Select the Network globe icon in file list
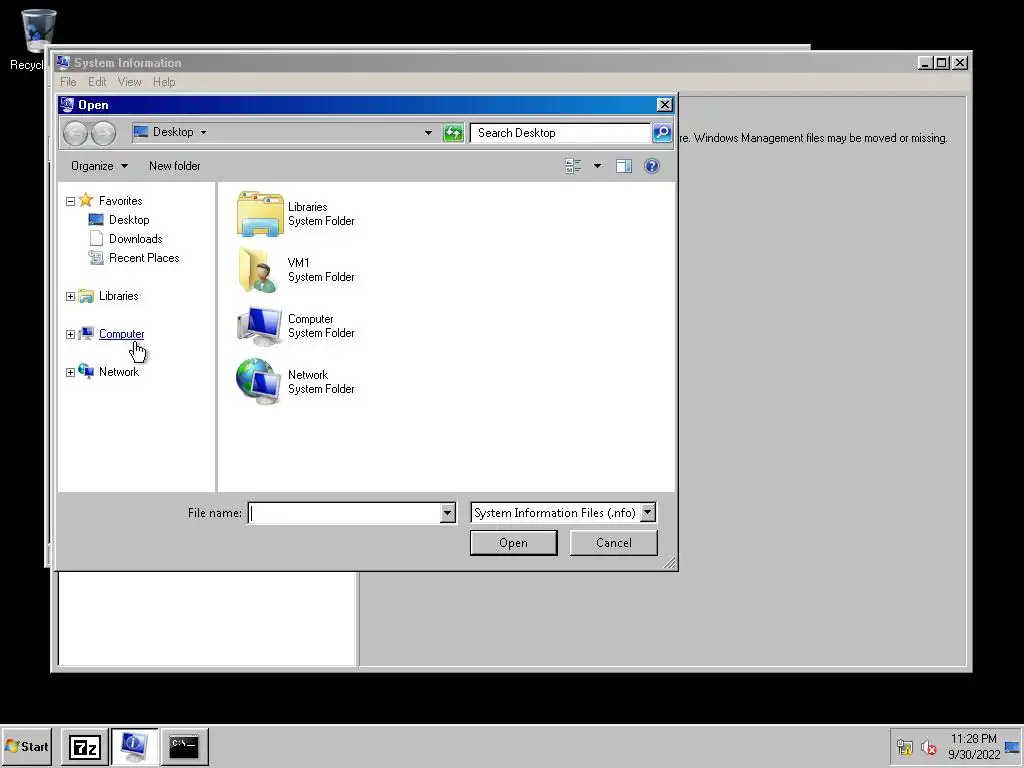Screen dimensions: 1024x768 [260, 381]
